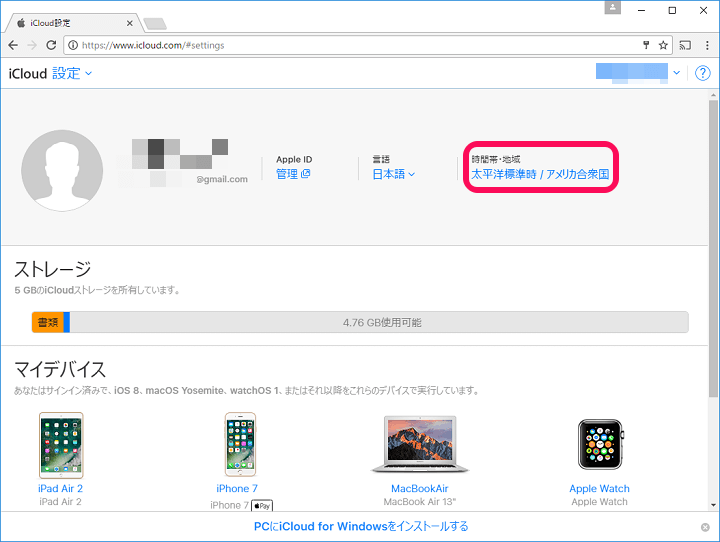Click the マイデバイス section heading

coord(60,369)
